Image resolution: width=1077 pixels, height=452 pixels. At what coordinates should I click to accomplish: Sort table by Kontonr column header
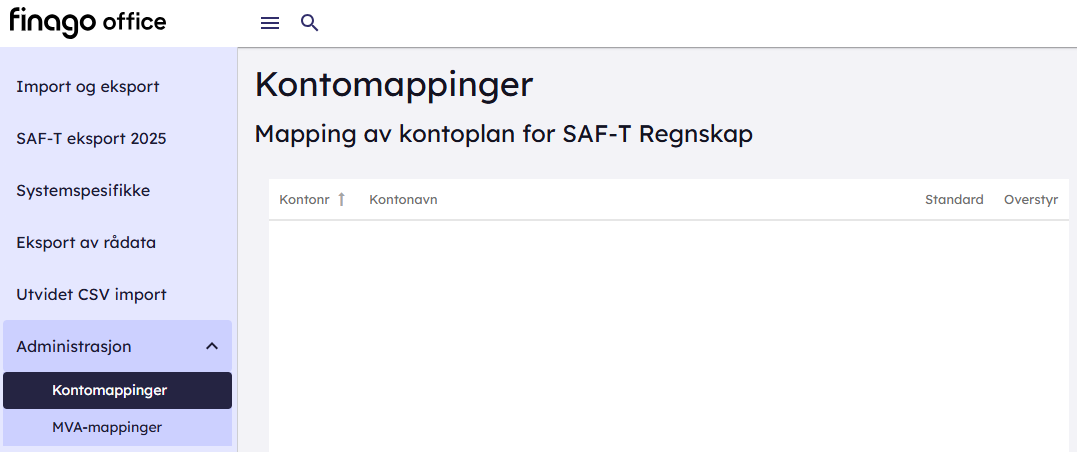tap(304, 200)
